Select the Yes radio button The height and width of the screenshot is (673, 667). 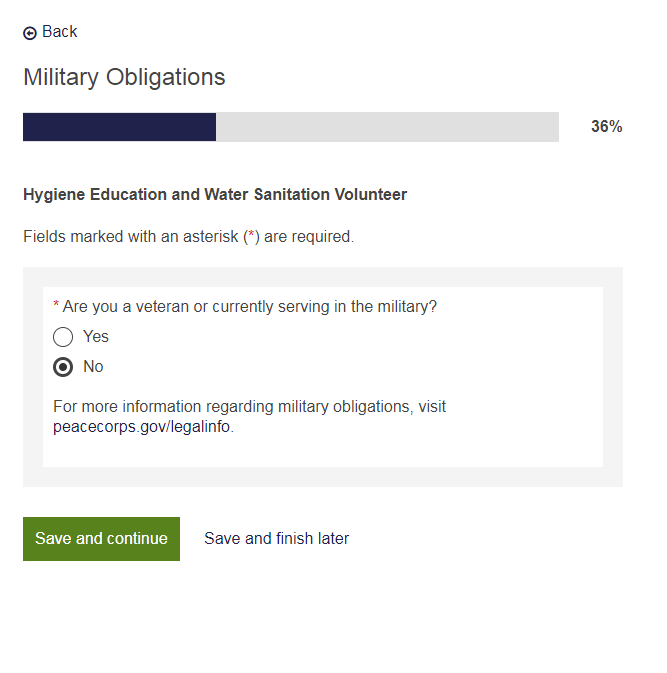pos(63,337)
